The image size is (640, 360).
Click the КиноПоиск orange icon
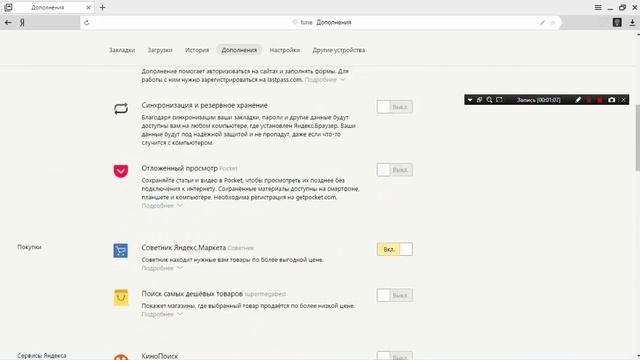(x=121, y=357)
